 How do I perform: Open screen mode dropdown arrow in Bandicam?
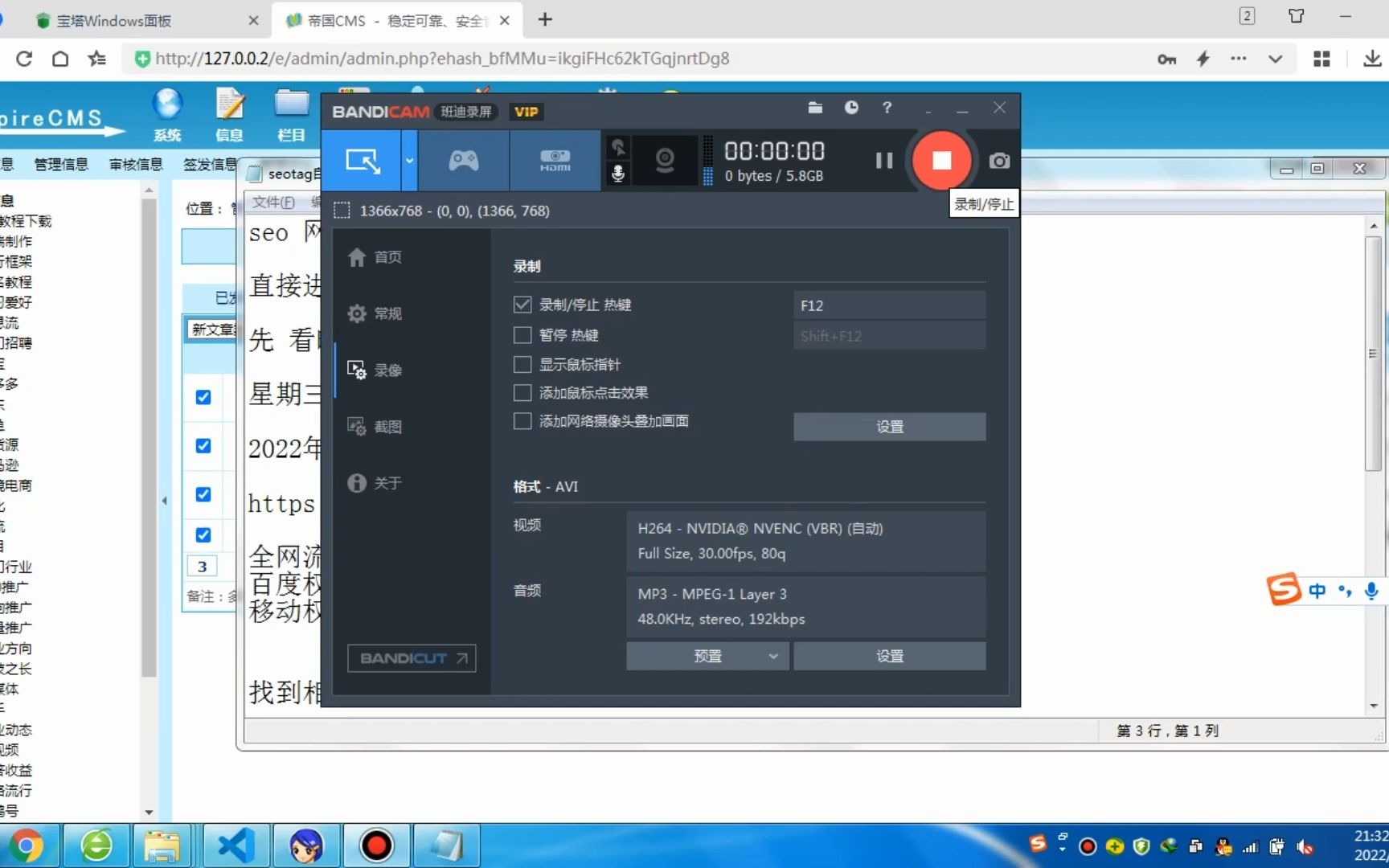409,161
